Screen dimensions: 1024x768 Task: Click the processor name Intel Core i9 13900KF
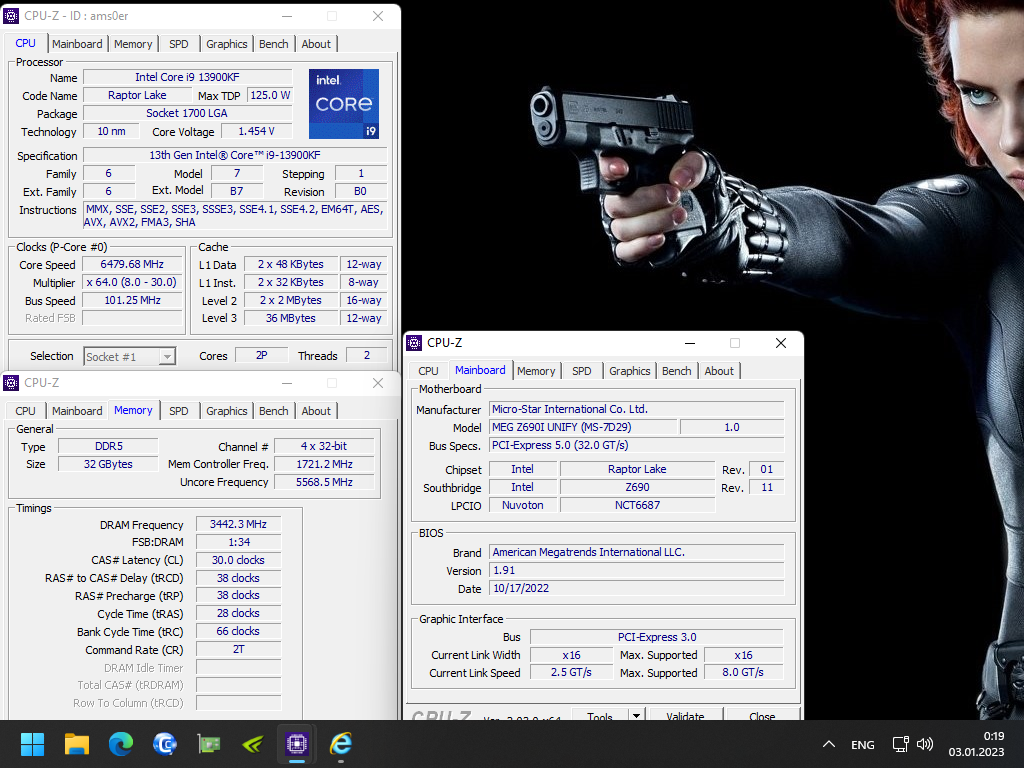point(187,77)
